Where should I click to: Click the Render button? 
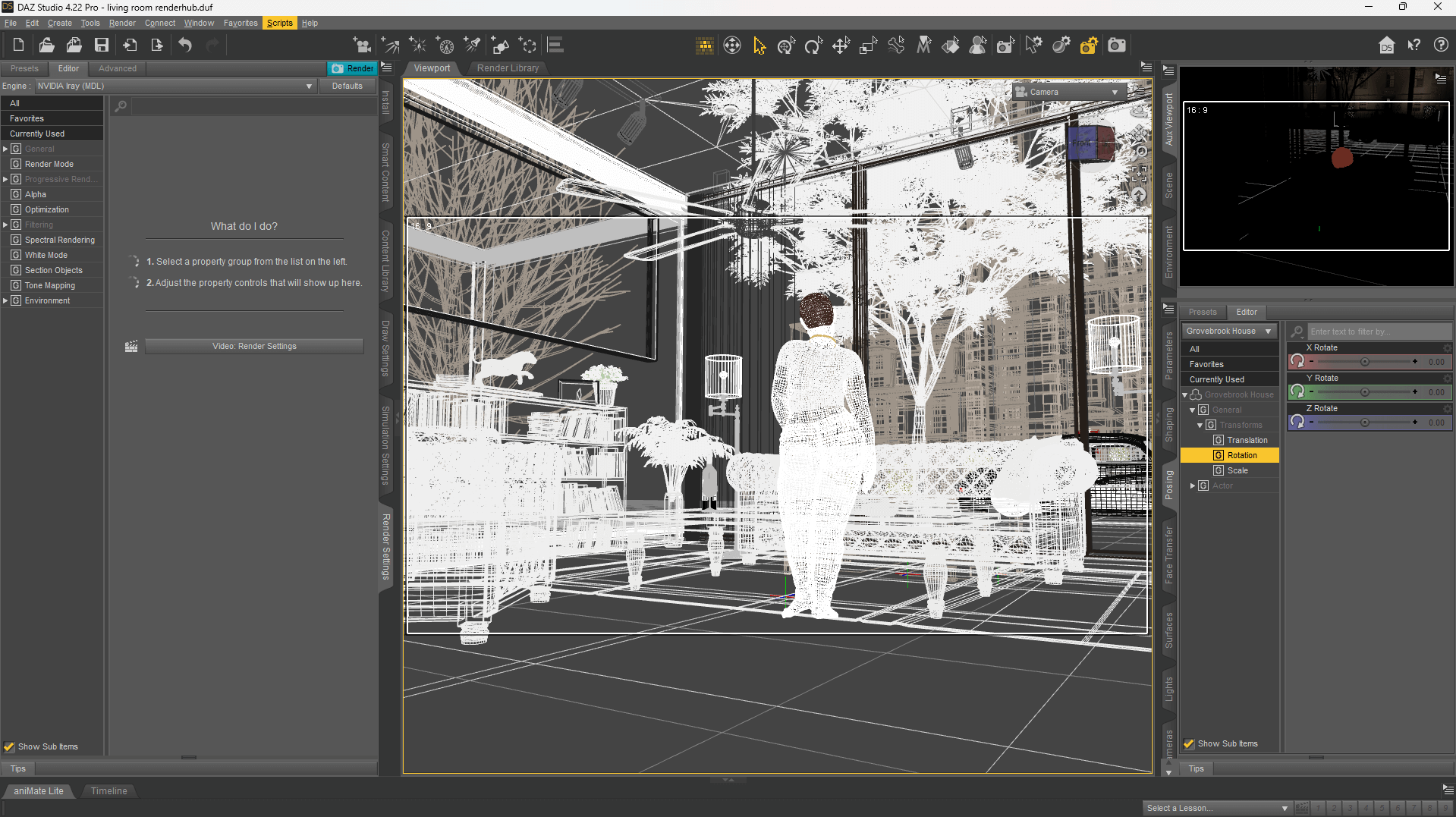coord(353,68)
